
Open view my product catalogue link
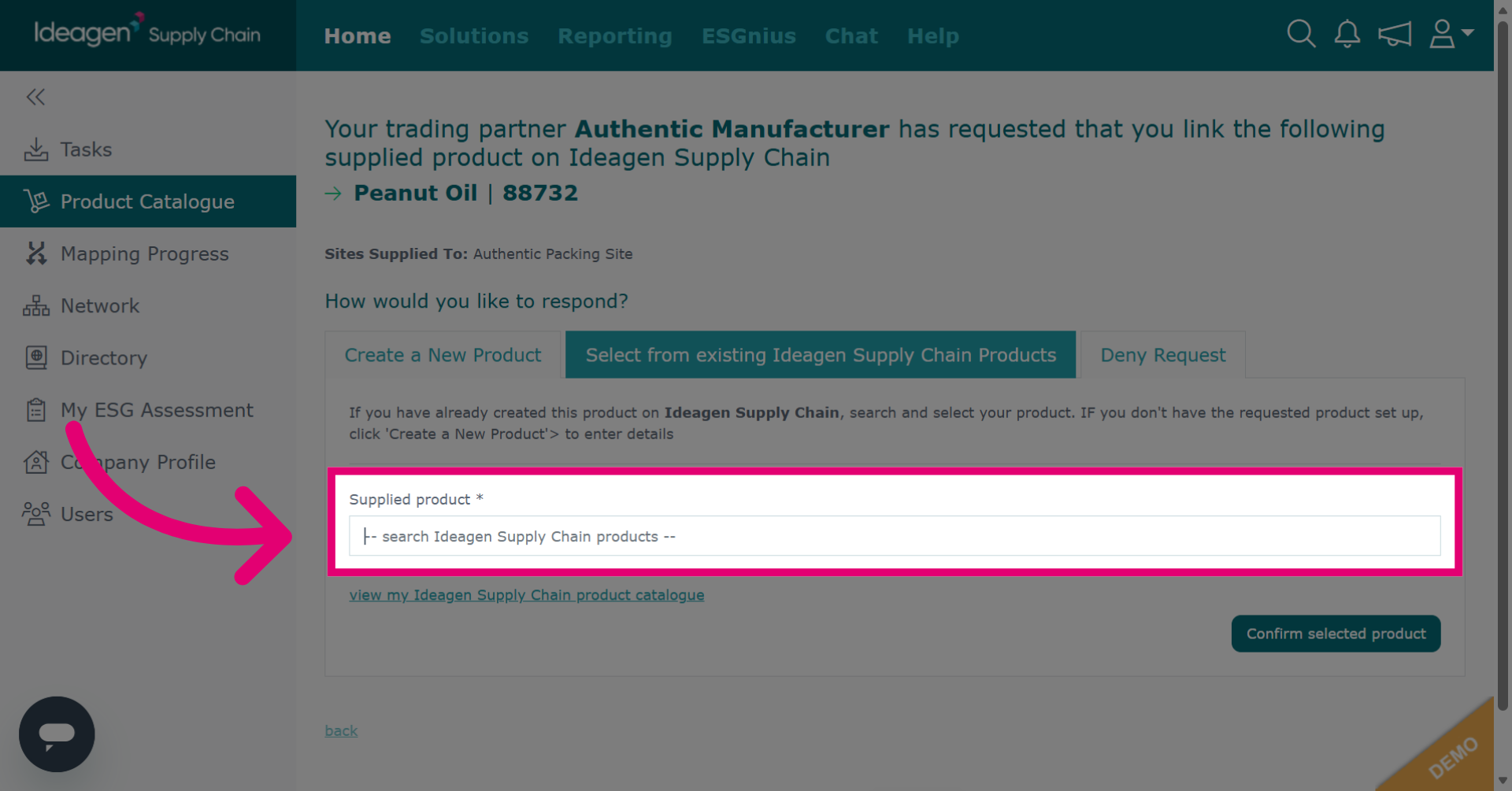[x=527, y=595]
